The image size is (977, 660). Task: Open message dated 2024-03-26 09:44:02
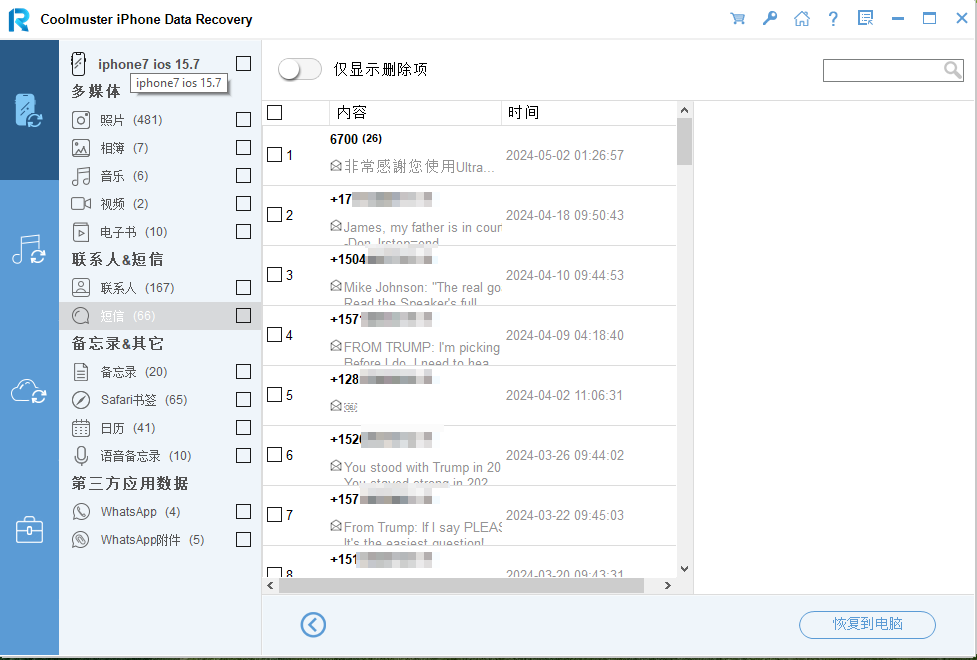tap(469, 456)
